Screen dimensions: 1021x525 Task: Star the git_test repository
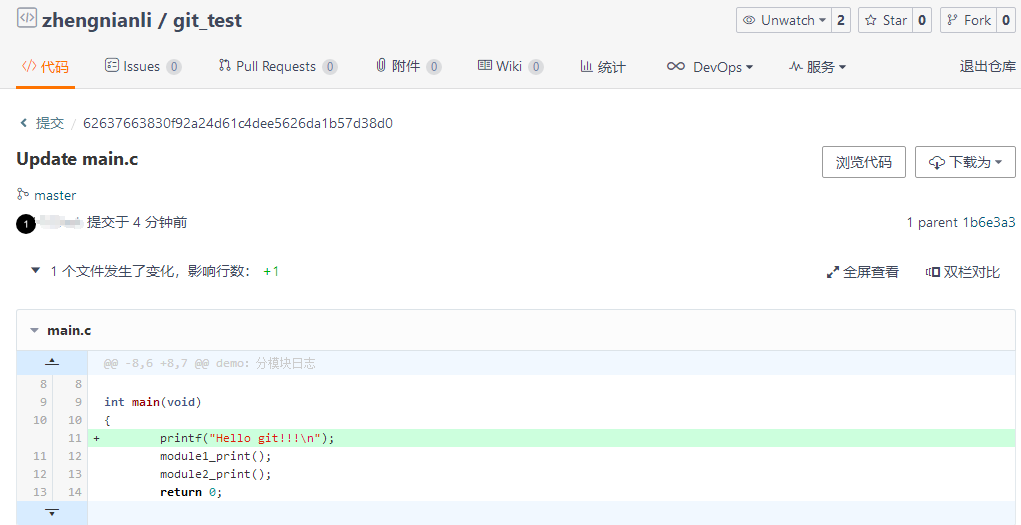pyautogui.click(x=884, y=20)
